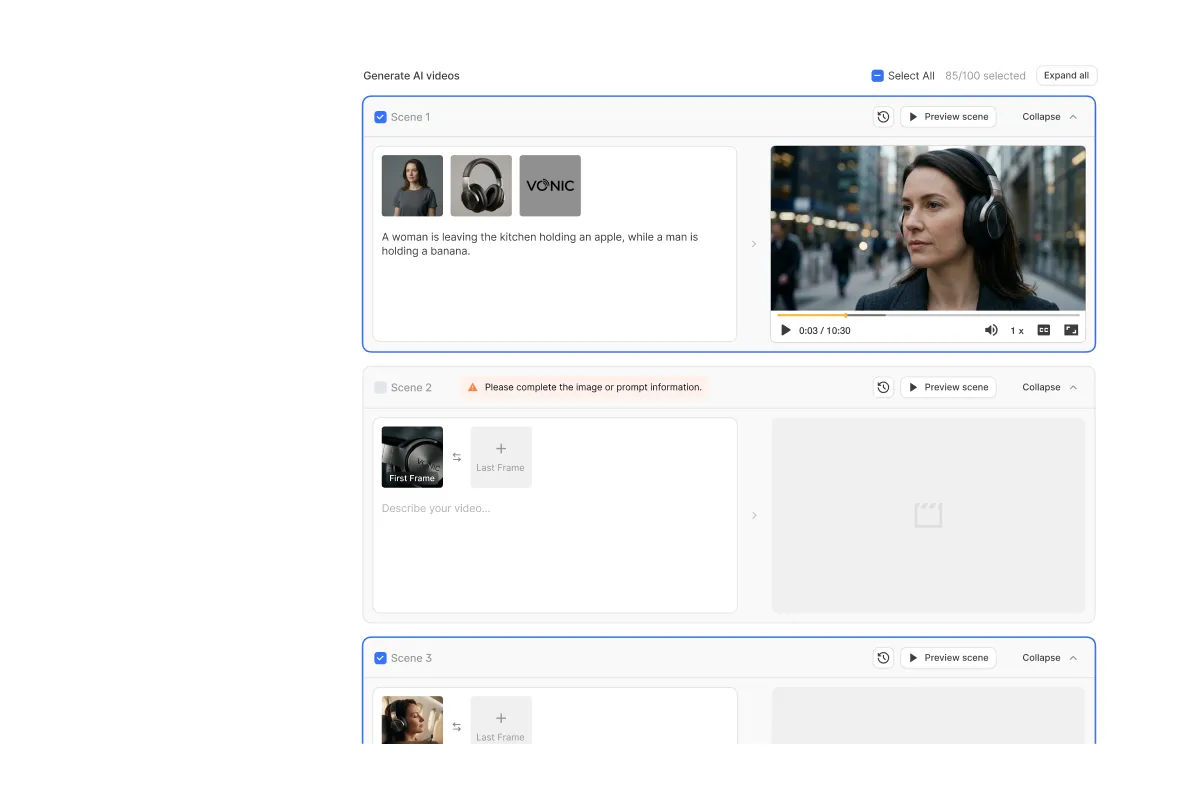Edit the Scene 1 prompt text
1200x802 pixels.
pos(540,244)
